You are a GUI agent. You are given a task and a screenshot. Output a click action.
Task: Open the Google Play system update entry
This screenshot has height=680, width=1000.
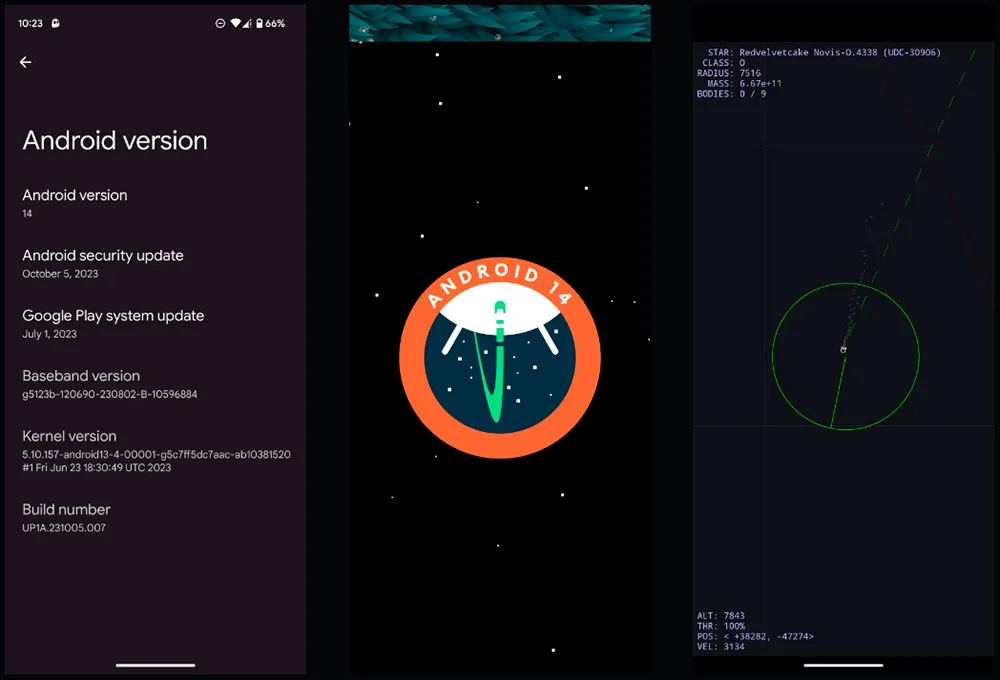(x=155, y=324)
